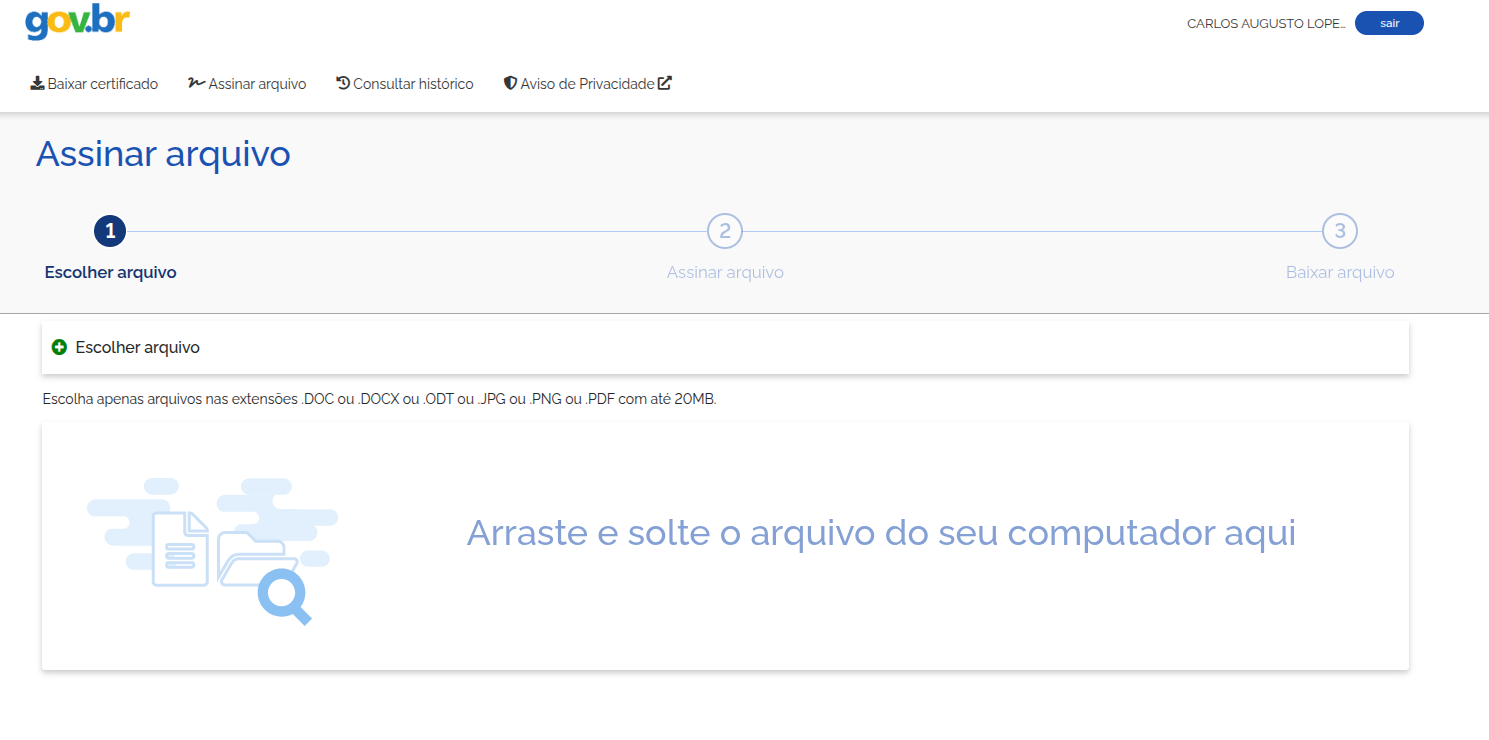The image size is (1489, 740).
Task: Click the signature icon beside Assinar arquivo
Action: pos(196,83)
